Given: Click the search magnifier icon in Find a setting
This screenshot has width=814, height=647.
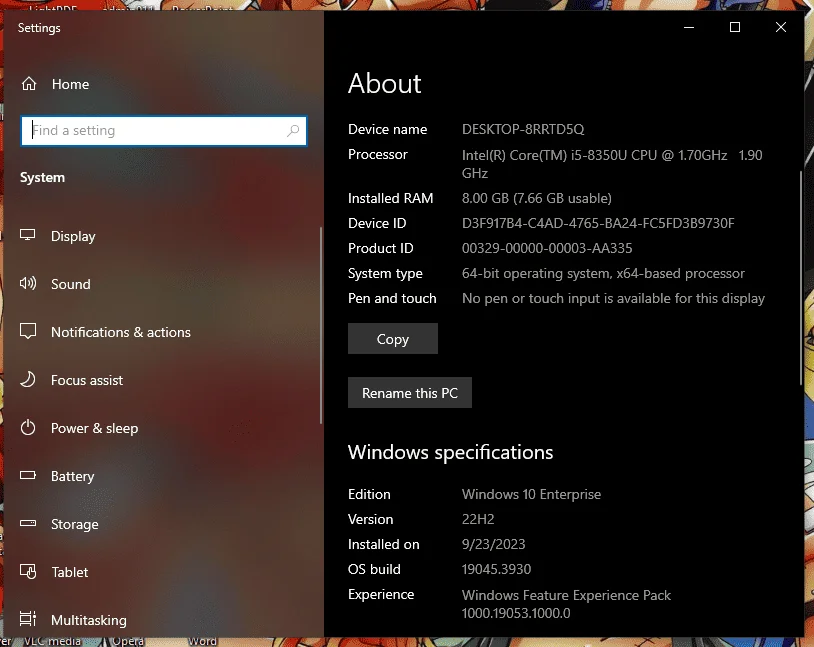Looking at the screenshot, I should pos(293,130).
